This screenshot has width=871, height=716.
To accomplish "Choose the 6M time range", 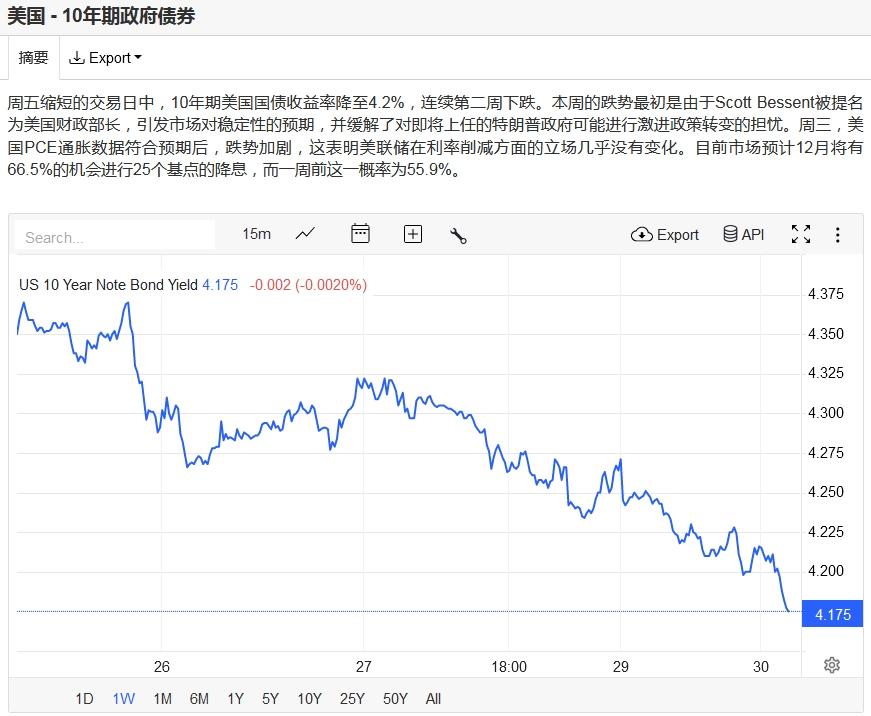I will pos(199,699).
